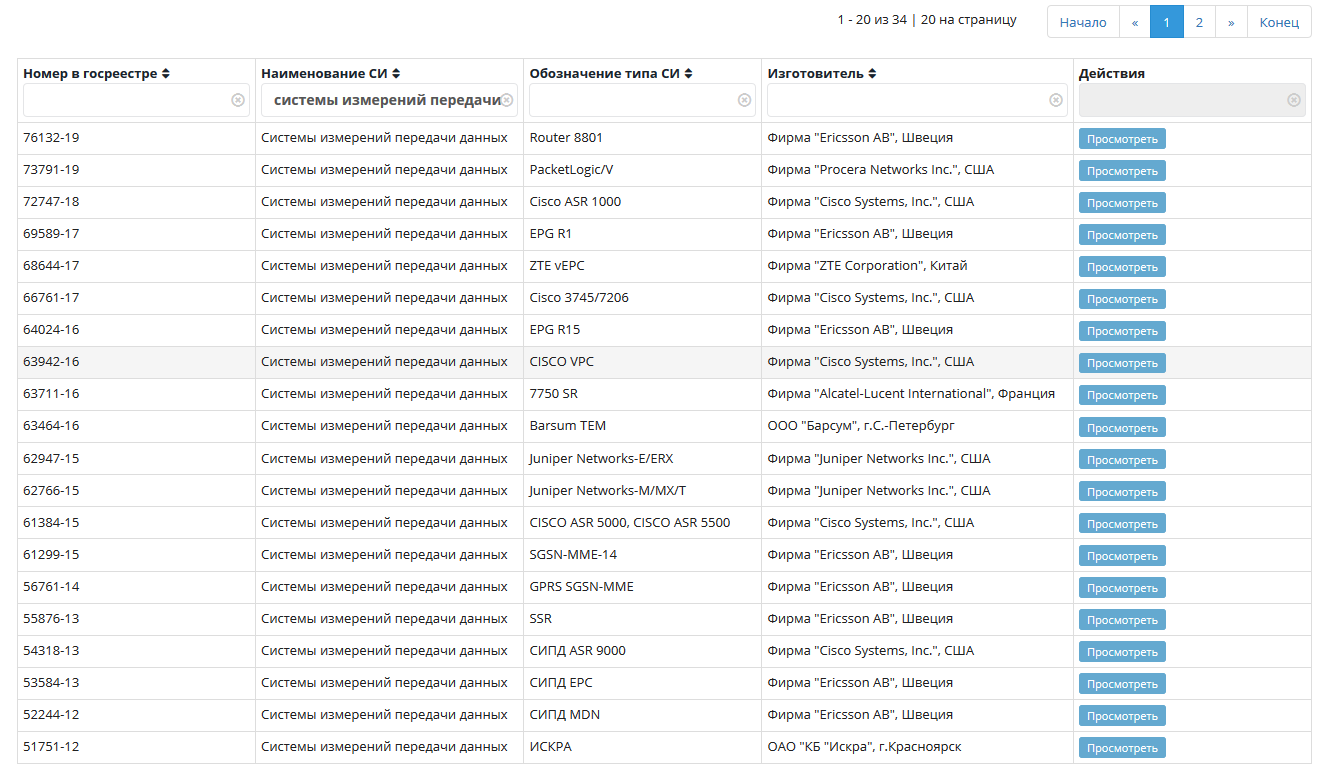Clear the Изготовитель filter field

pyautogui.click(x=1056, y=100)
